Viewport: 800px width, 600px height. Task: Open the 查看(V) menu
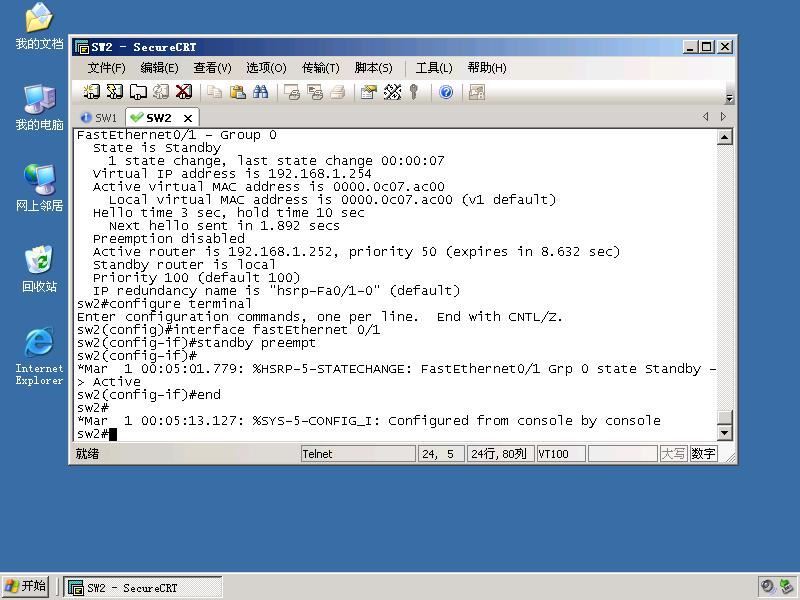click(x=212, y=68)
